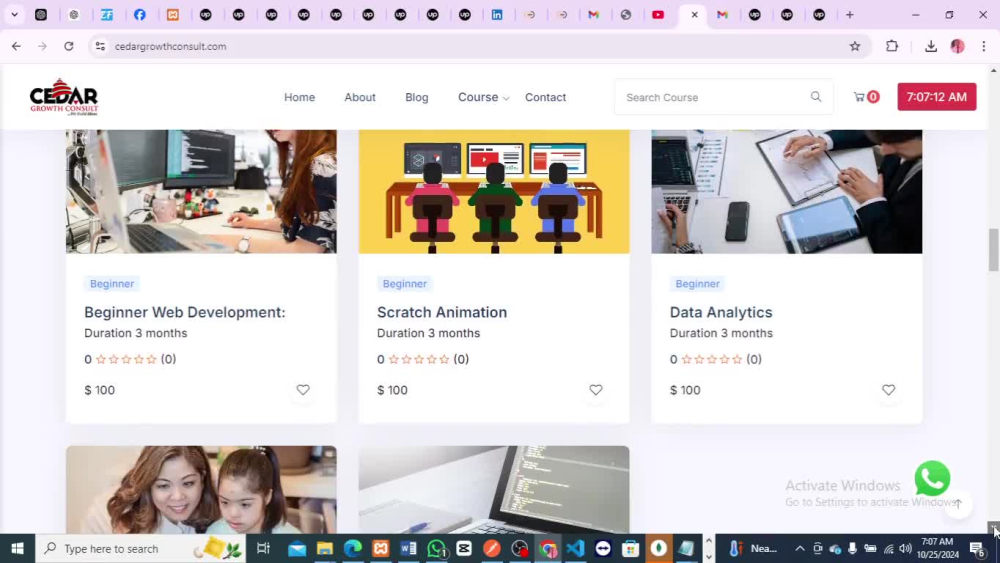Click the Windows taskbar search box
The width and height of the screenshot is (1000, 563).
coord(140,548)
